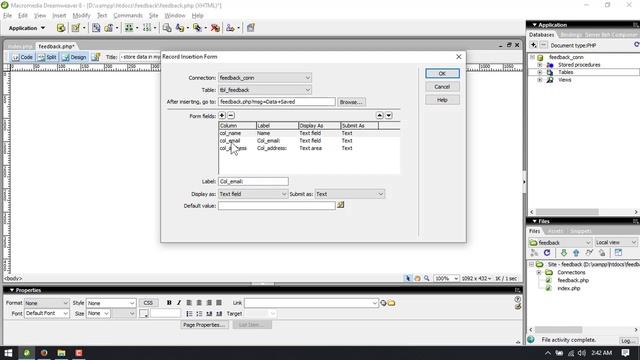Click the lightning bolt dynamic data icon beside Default value
640x360 pixels.
(340, 205)
